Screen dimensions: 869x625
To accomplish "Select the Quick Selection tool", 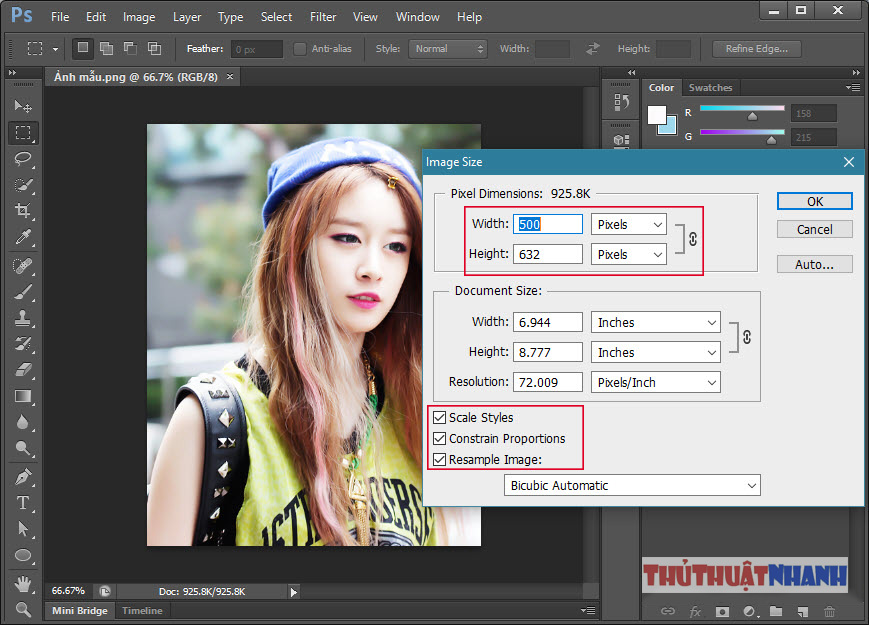I will (23, 185).
